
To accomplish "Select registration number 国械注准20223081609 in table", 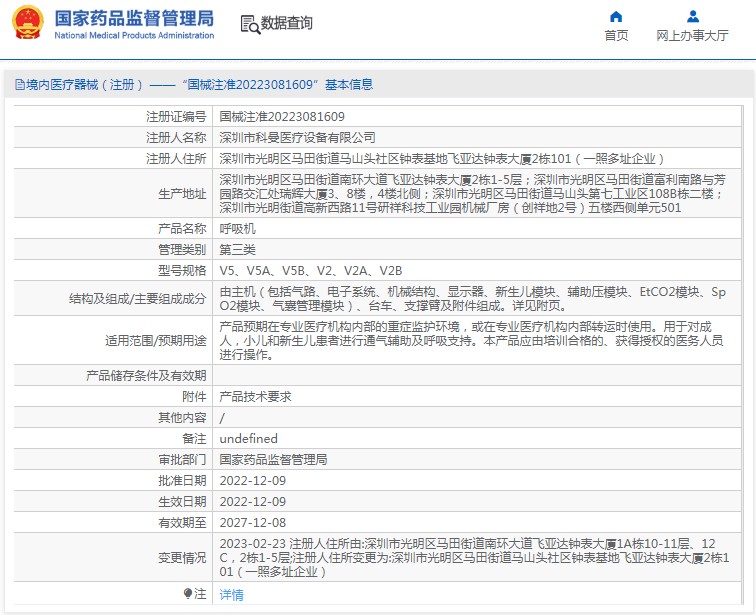I will 281,117.
